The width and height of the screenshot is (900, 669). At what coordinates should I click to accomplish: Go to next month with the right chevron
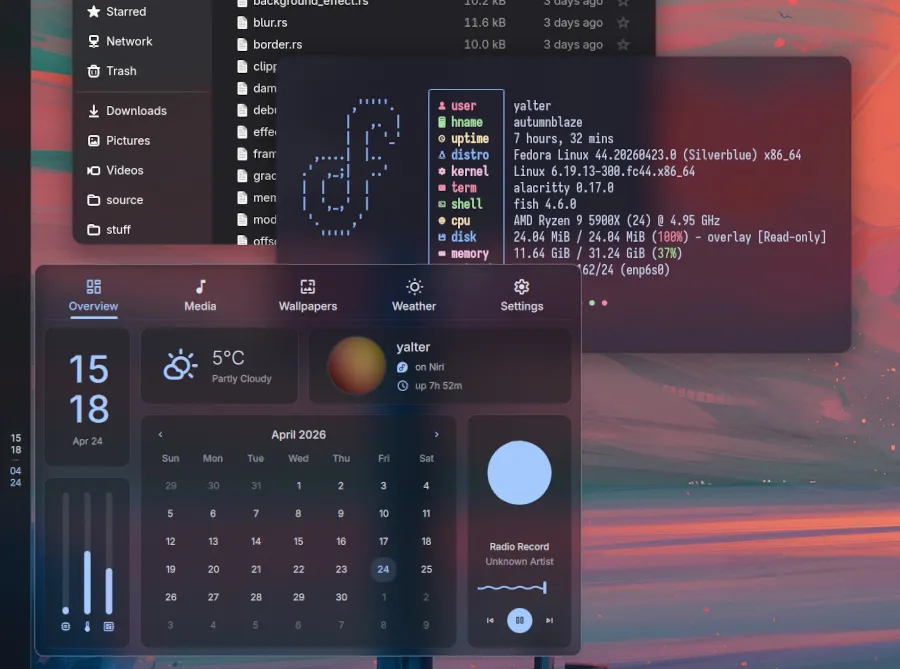[437, 435]
